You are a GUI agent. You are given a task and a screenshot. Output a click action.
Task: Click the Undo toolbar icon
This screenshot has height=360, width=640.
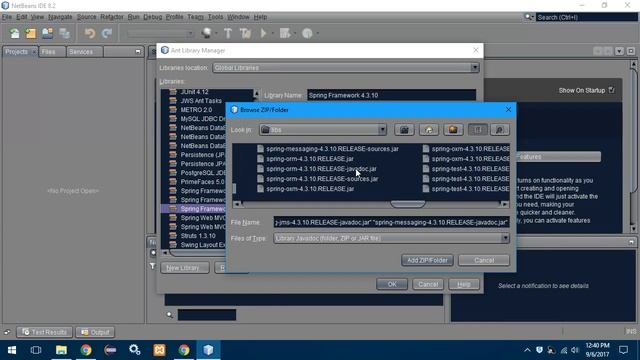tap(90, 33)
